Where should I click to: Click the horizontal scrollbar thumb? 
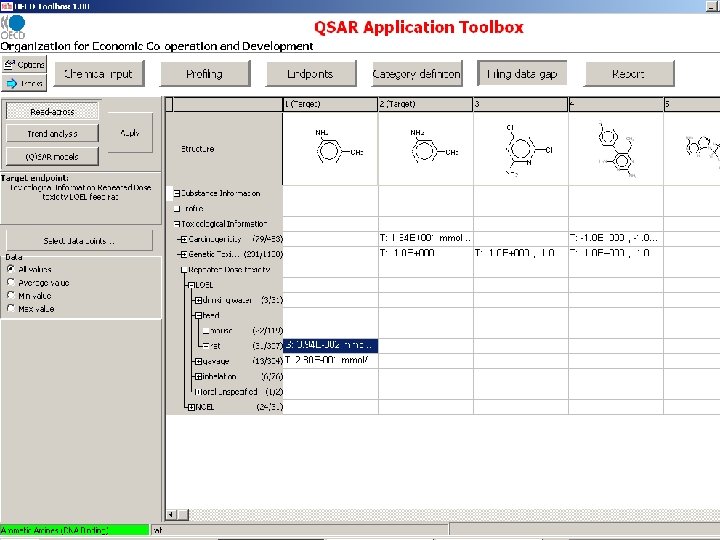(183, 515)
